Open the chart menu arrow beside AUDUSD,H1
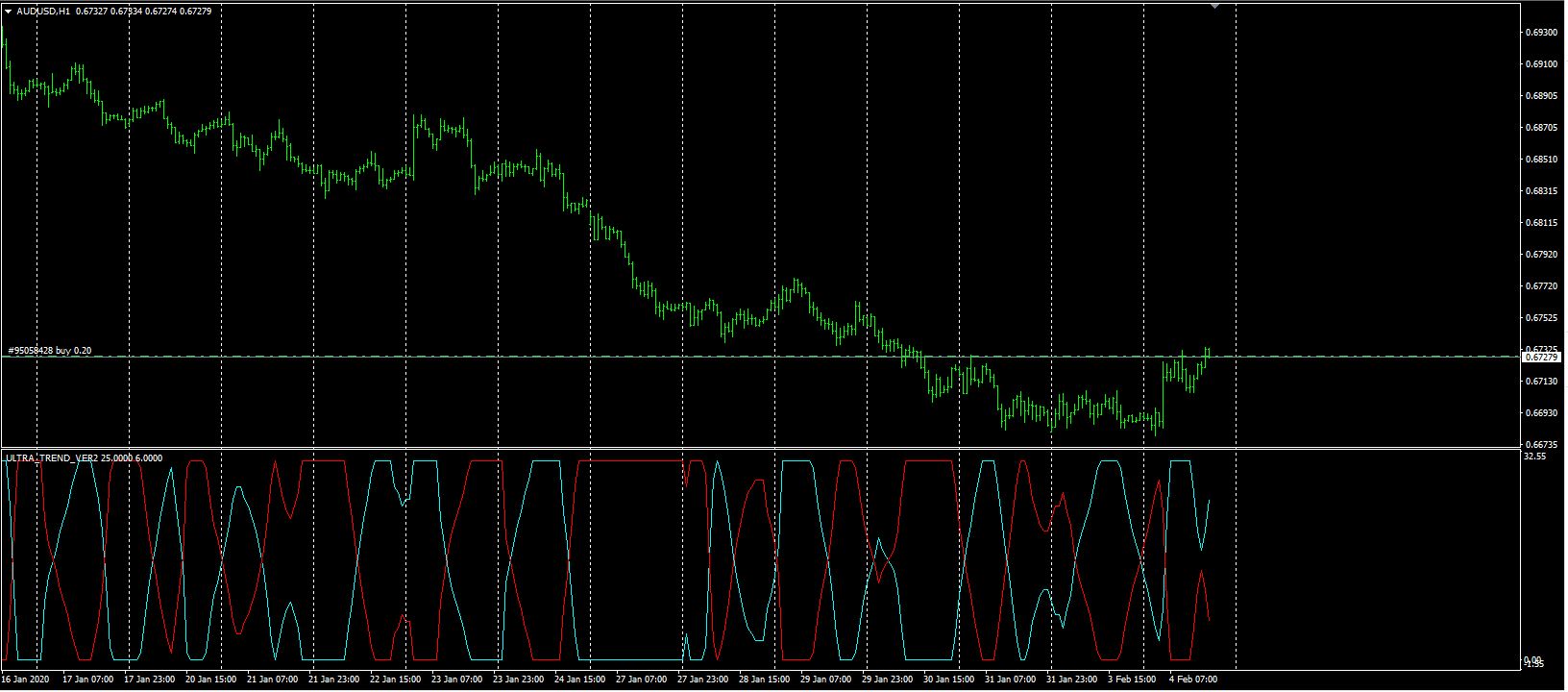Viewport: 1568px width, 692px height. 9,11
